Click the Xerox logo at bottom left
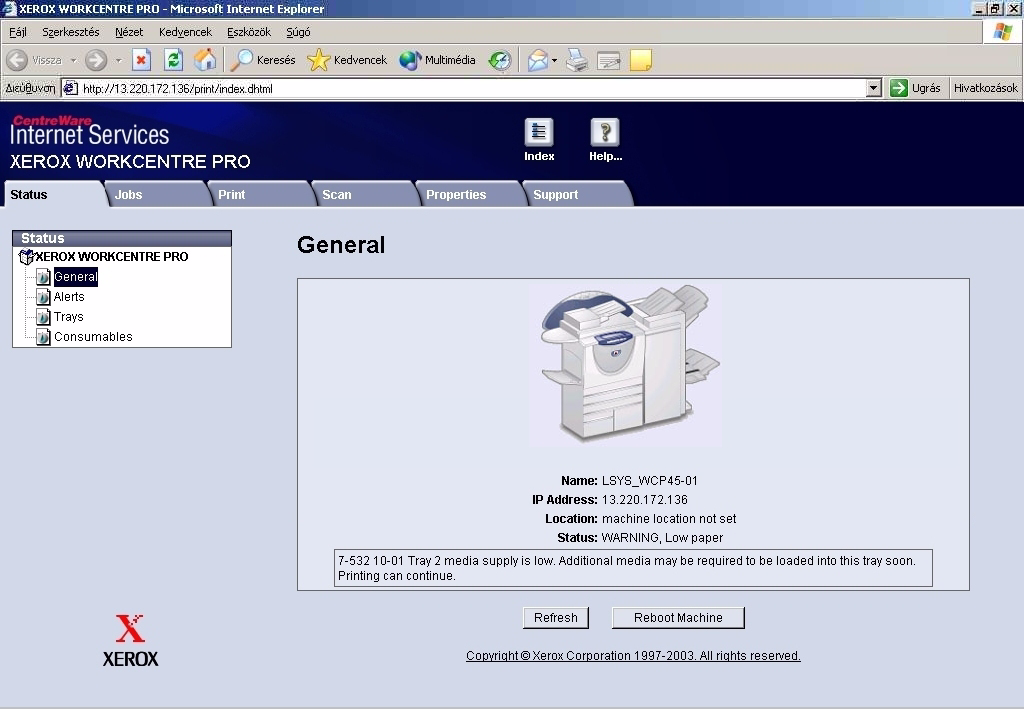The height and width of the screenshot is (709, 1024). pos(130,640)
